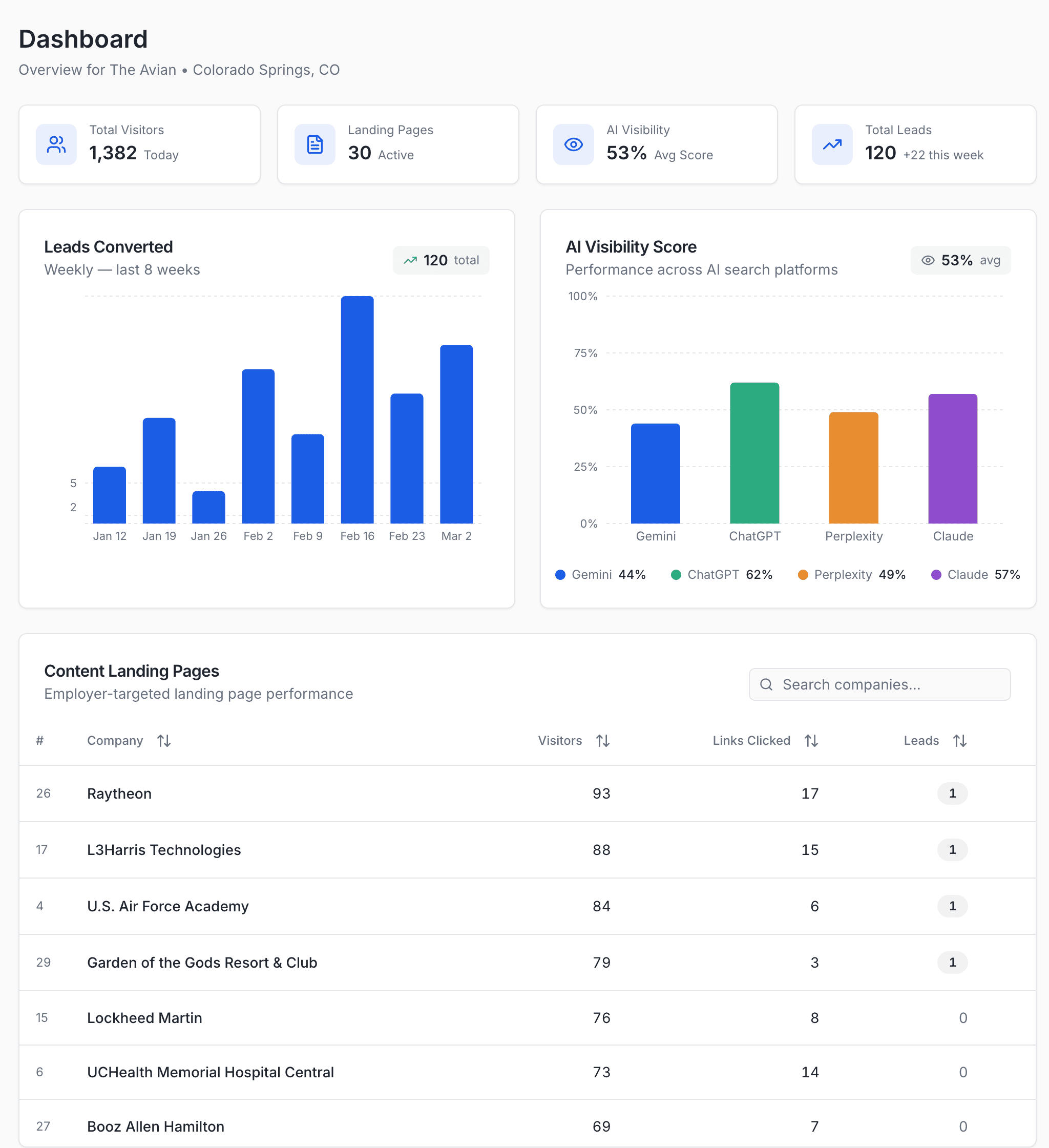Click the Raytheon leads badge showing 1

click(953, 793)
